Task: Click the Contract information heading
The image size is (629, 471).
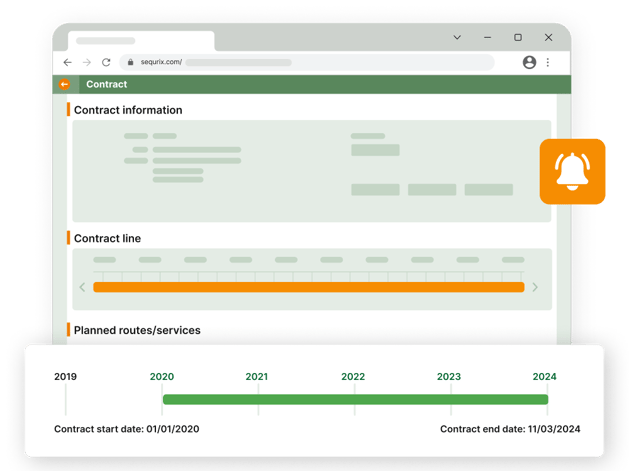Action: coord(128,110)
